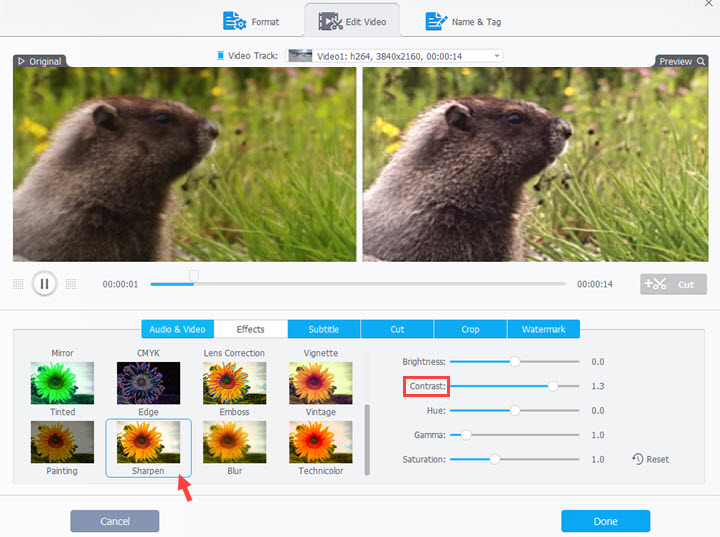Switch to the Edit Video tab

[352, 22]
